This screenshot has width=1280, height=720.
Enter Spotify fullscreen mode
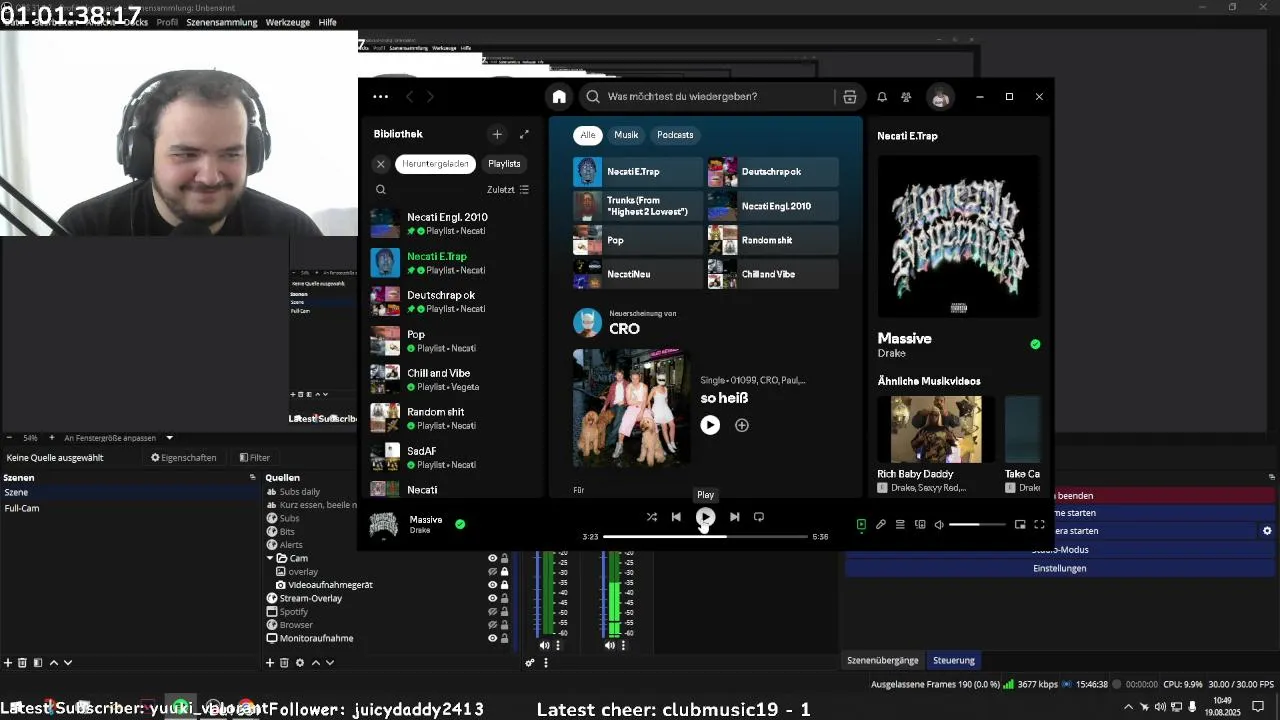(x=1040, y=524)
